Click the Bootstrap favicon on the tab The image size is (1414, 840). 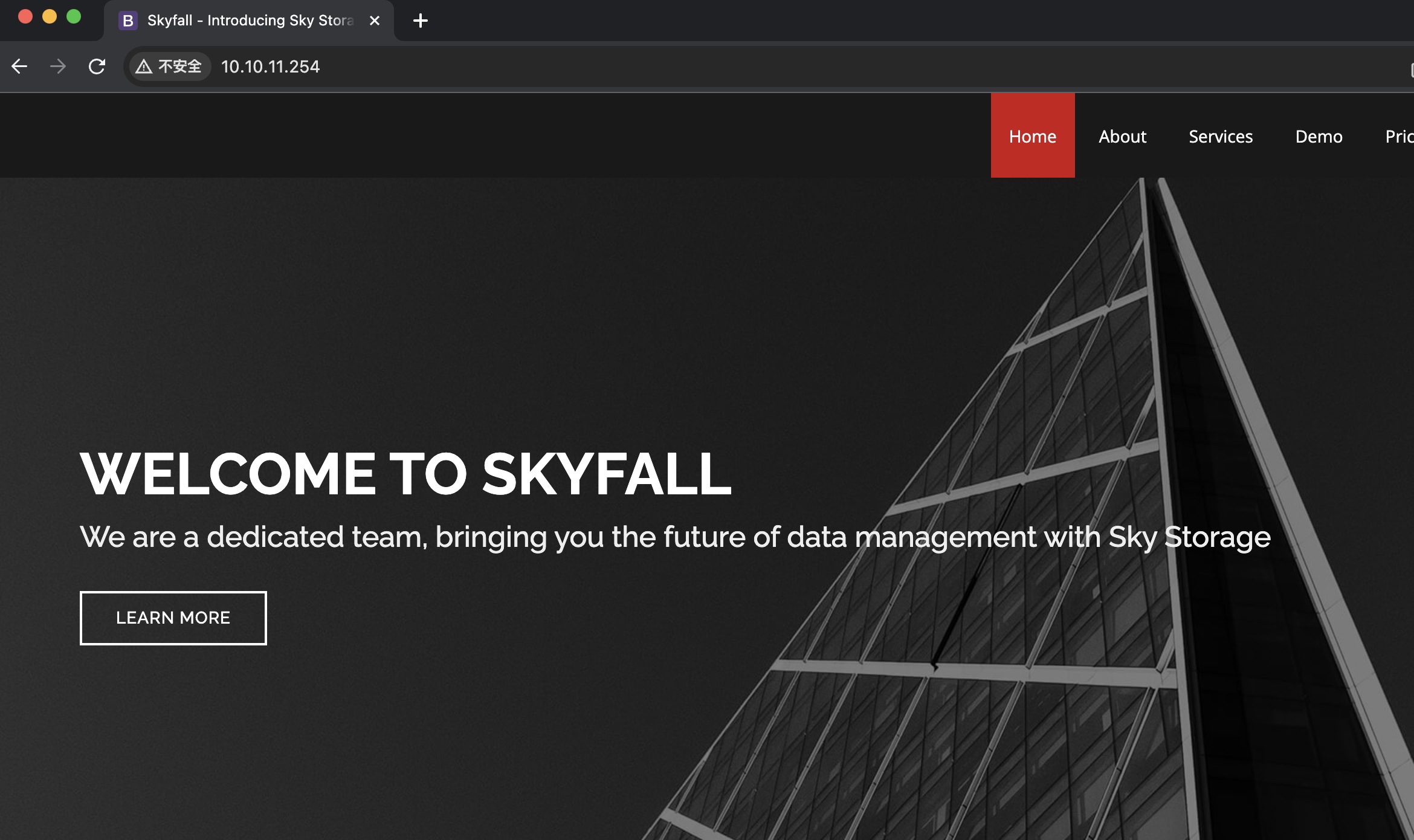128,21
